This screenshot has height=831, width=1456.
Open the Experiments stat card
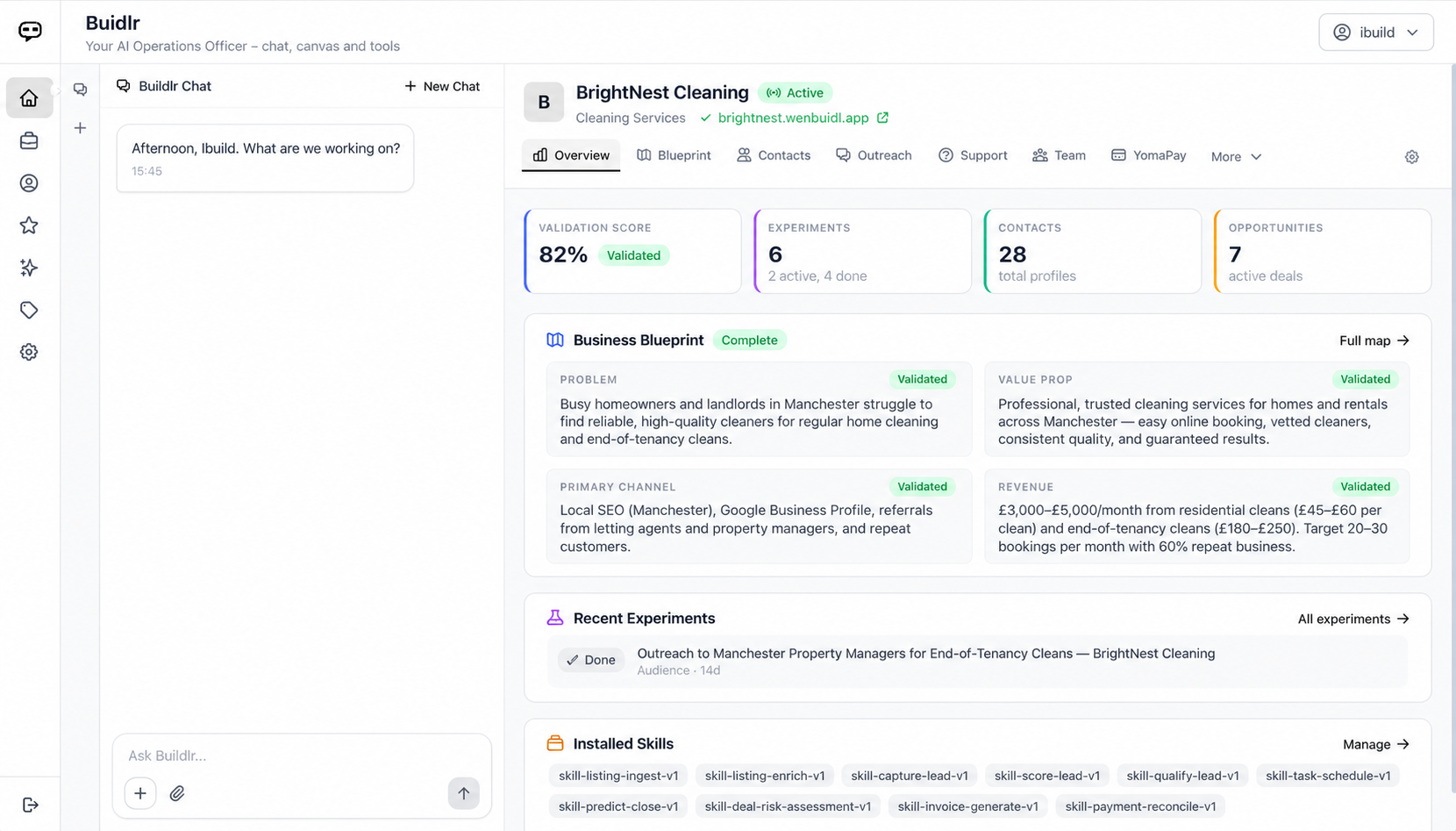click(x=862, y=251)
